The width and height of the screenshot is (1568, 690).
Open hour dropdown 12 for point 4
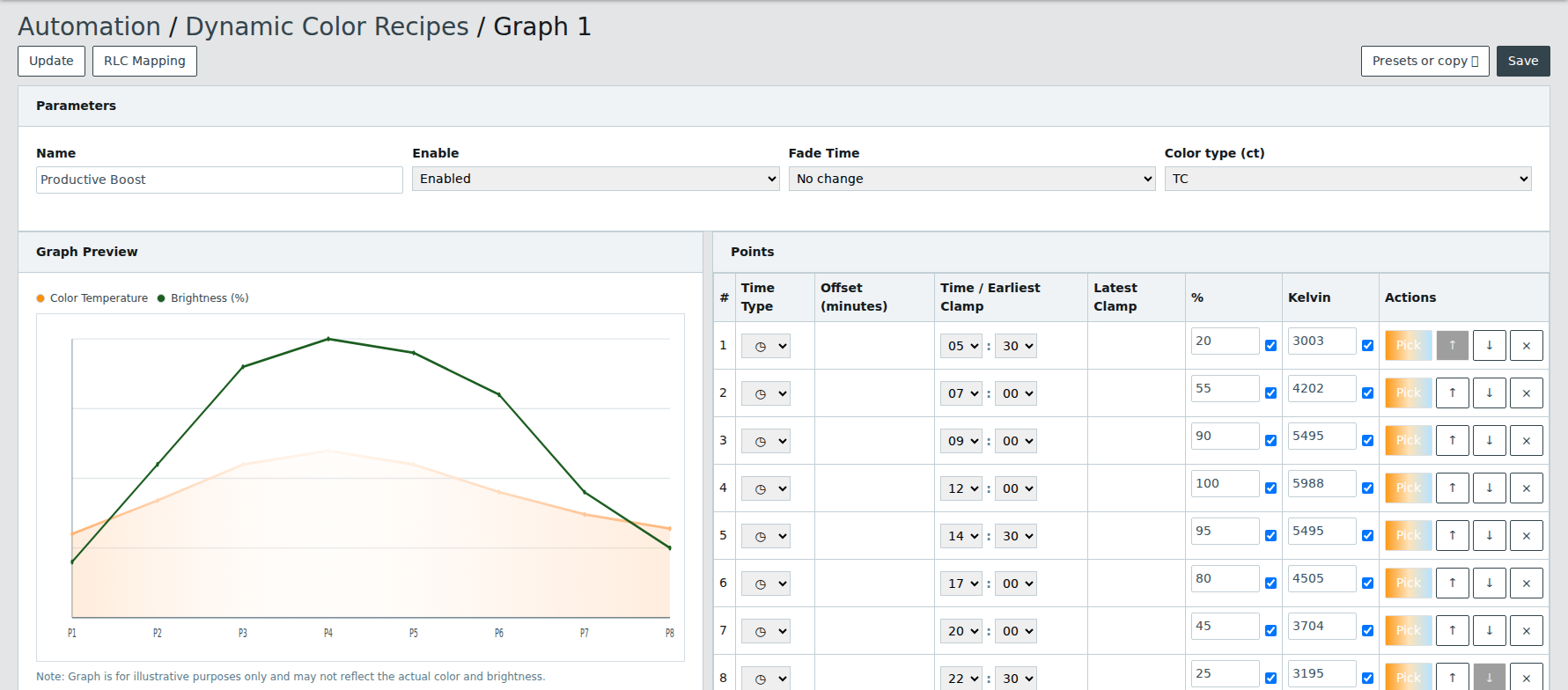[x=961, y=488]
